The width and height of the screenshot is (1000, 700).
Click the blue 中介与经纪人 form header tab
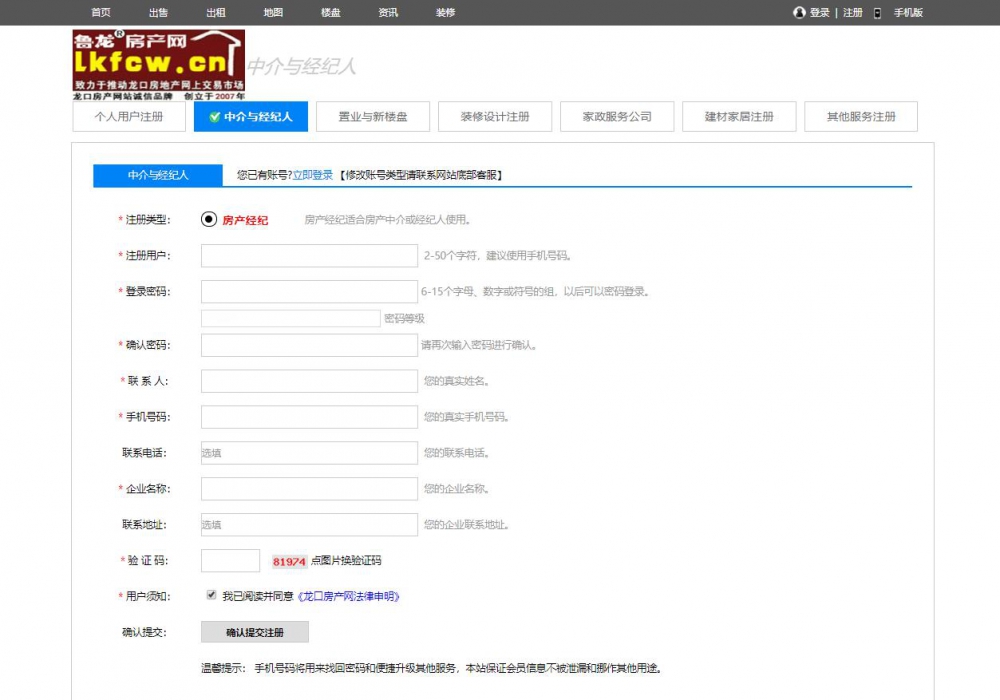point(158,175)
